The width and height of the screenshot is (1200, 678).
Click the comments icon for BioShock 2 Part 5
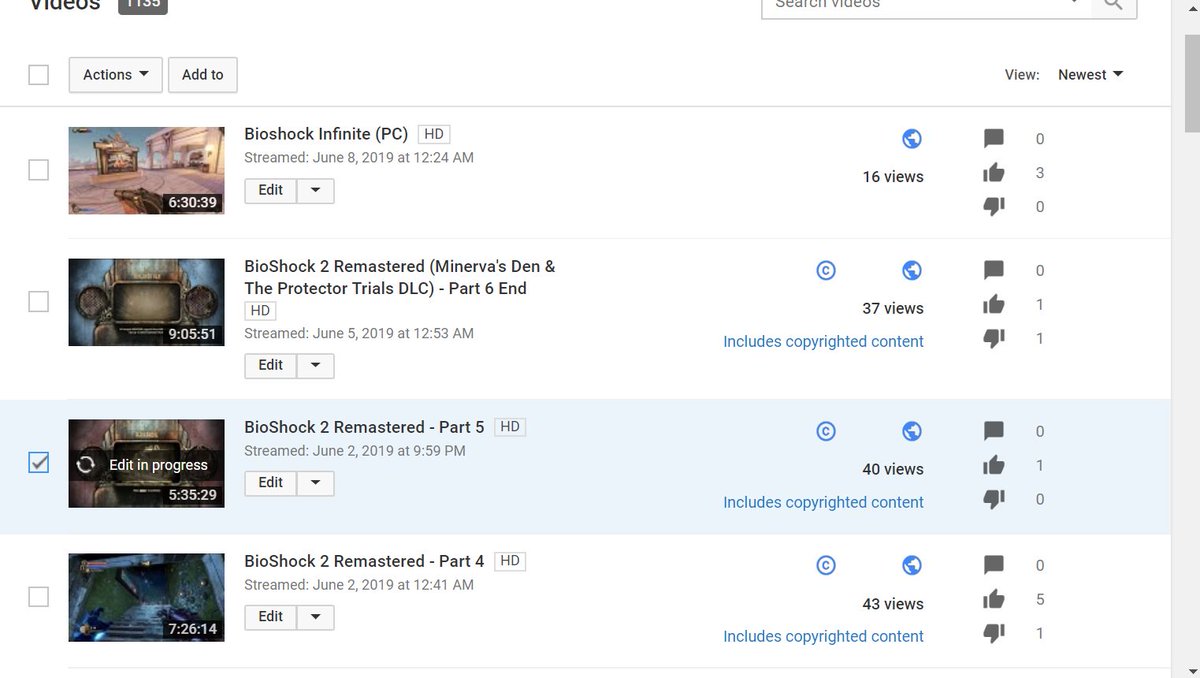click(993, 431)
